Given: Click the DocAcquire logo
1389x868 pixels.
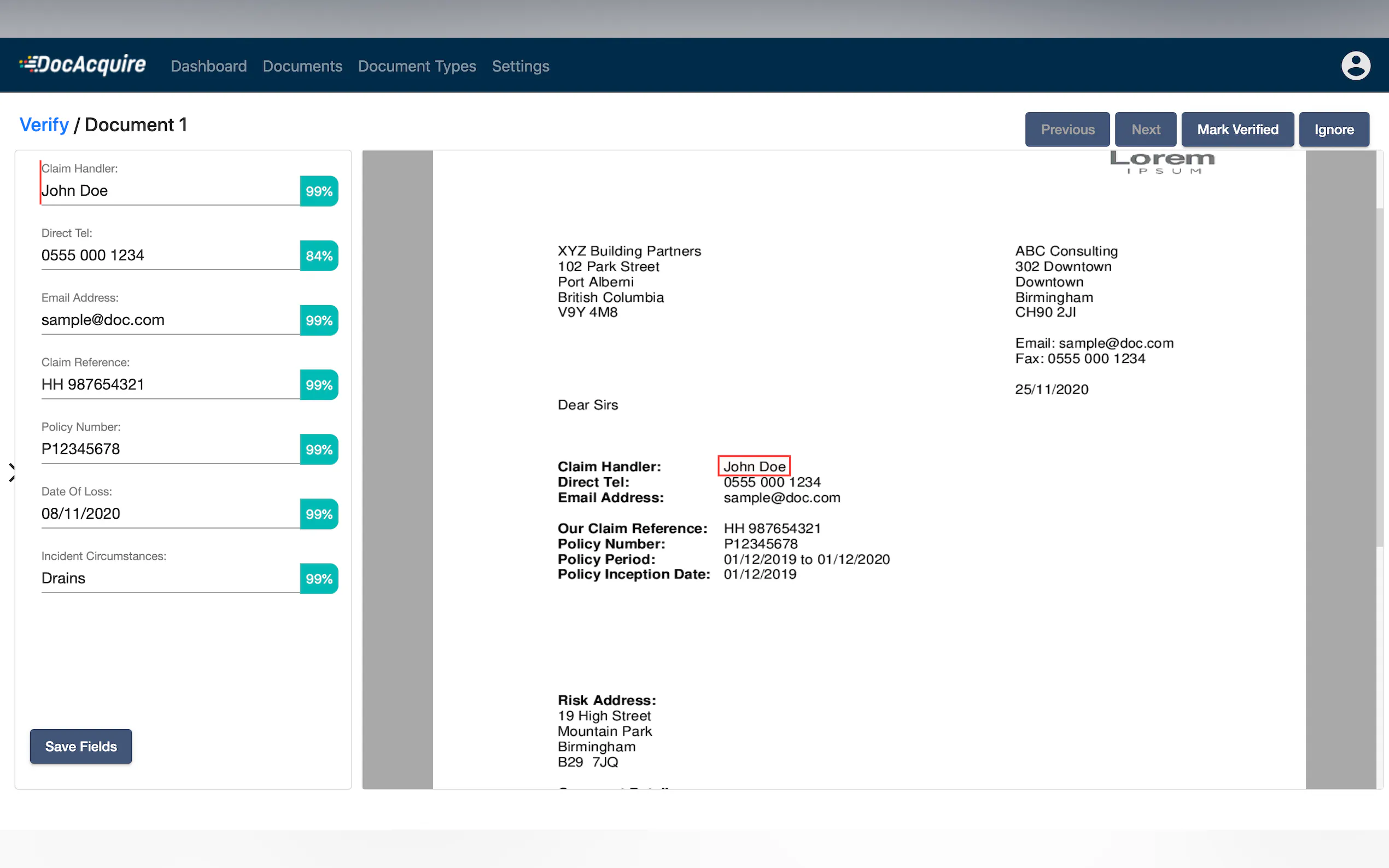Looking at the screenshot, I should (83, 65).
